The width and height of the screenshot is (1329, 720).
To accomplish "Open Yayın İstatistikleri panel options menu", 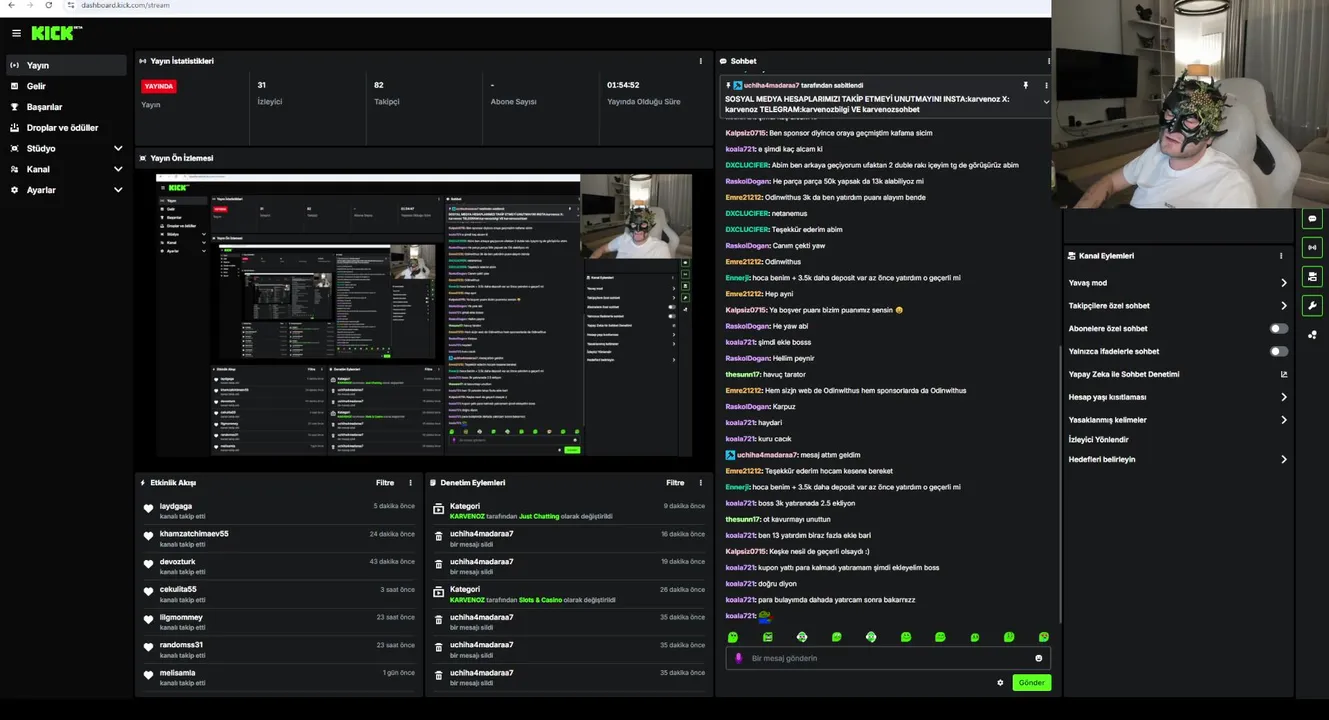I will tap(700, 61).
